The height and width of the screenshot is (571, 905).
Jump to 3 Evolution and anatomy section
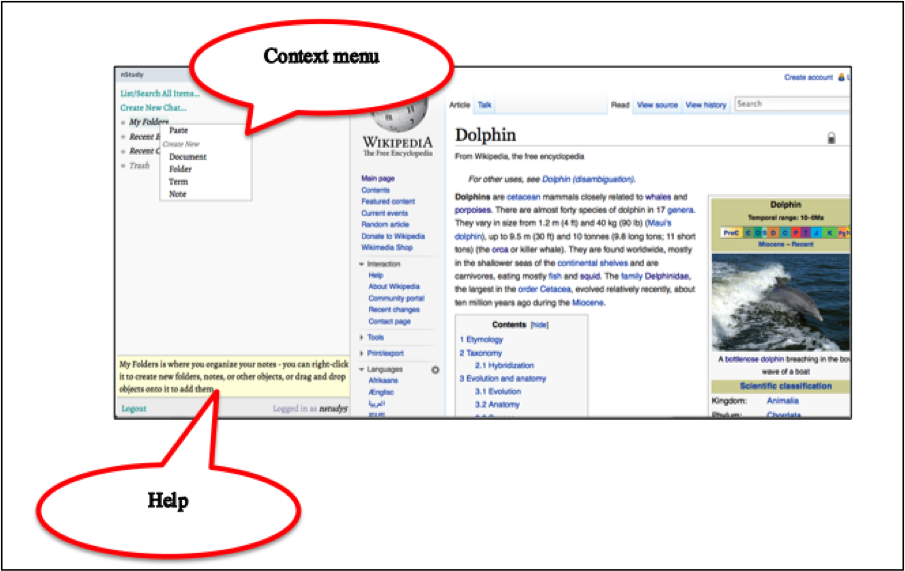pyautogui.click(x=503, y=379)
